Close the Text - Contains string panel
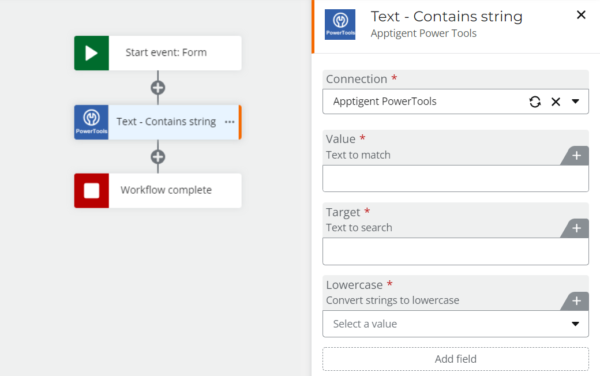 coord(581,15)
